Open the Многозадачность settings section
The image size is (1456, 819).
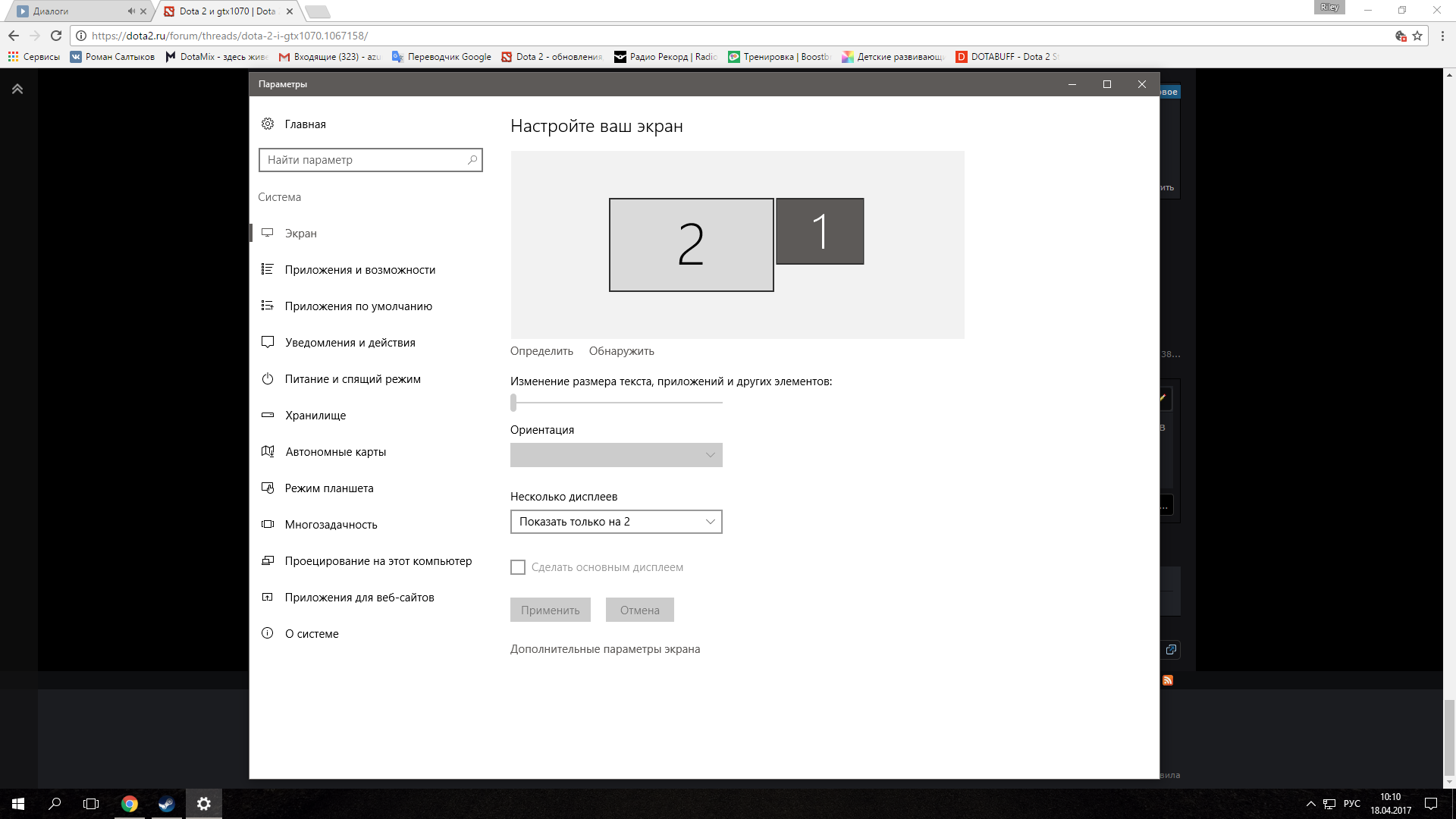pyautogui.click(x=331, y=524)
